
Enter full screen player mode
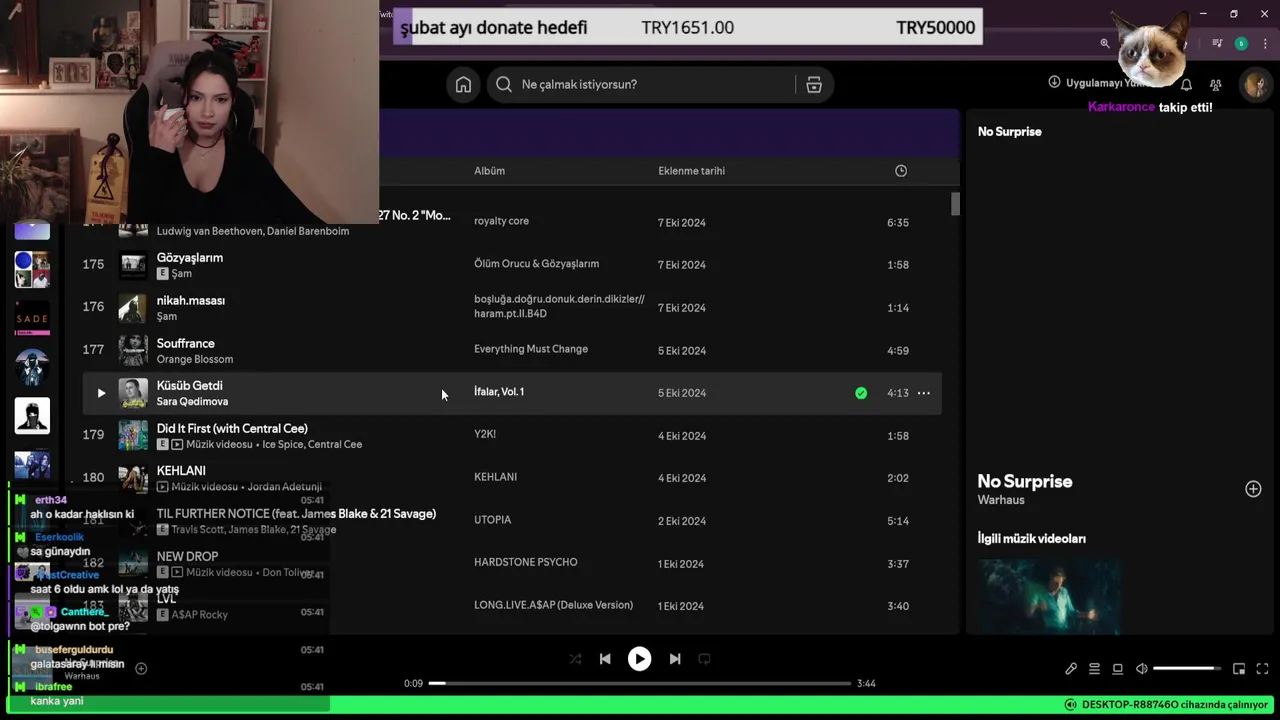(x=1262, y=669)
